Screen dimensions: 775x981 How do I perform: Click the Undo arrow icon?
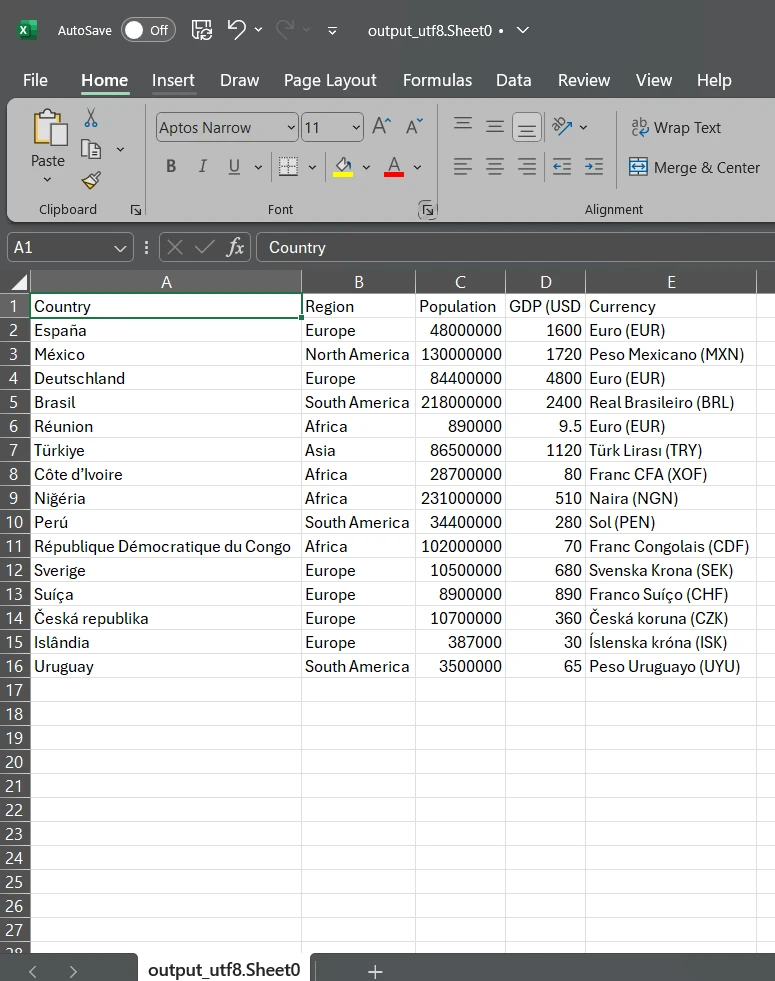click(x=237, y=30)
